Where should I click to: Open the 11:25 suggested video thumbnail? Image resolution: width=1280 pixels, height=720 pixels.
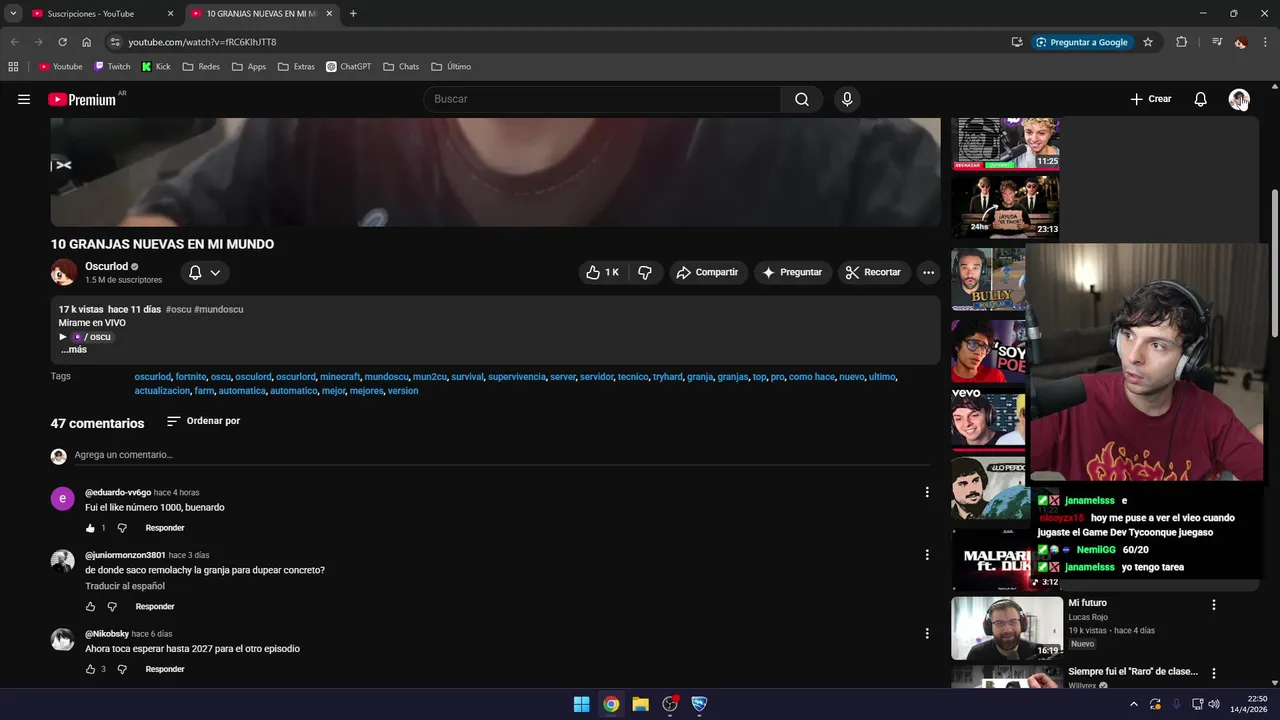click(x=1005, y=143)
